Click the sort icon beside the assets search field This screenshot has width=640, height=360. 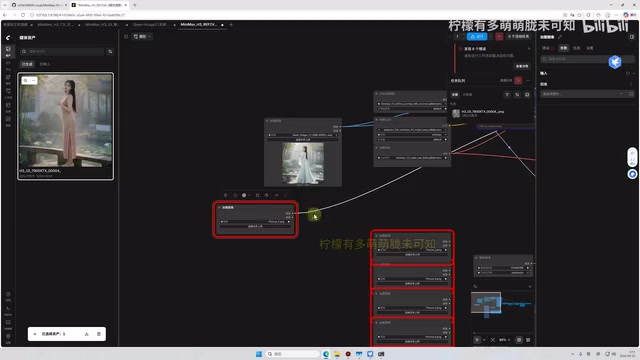coord(110,51)
